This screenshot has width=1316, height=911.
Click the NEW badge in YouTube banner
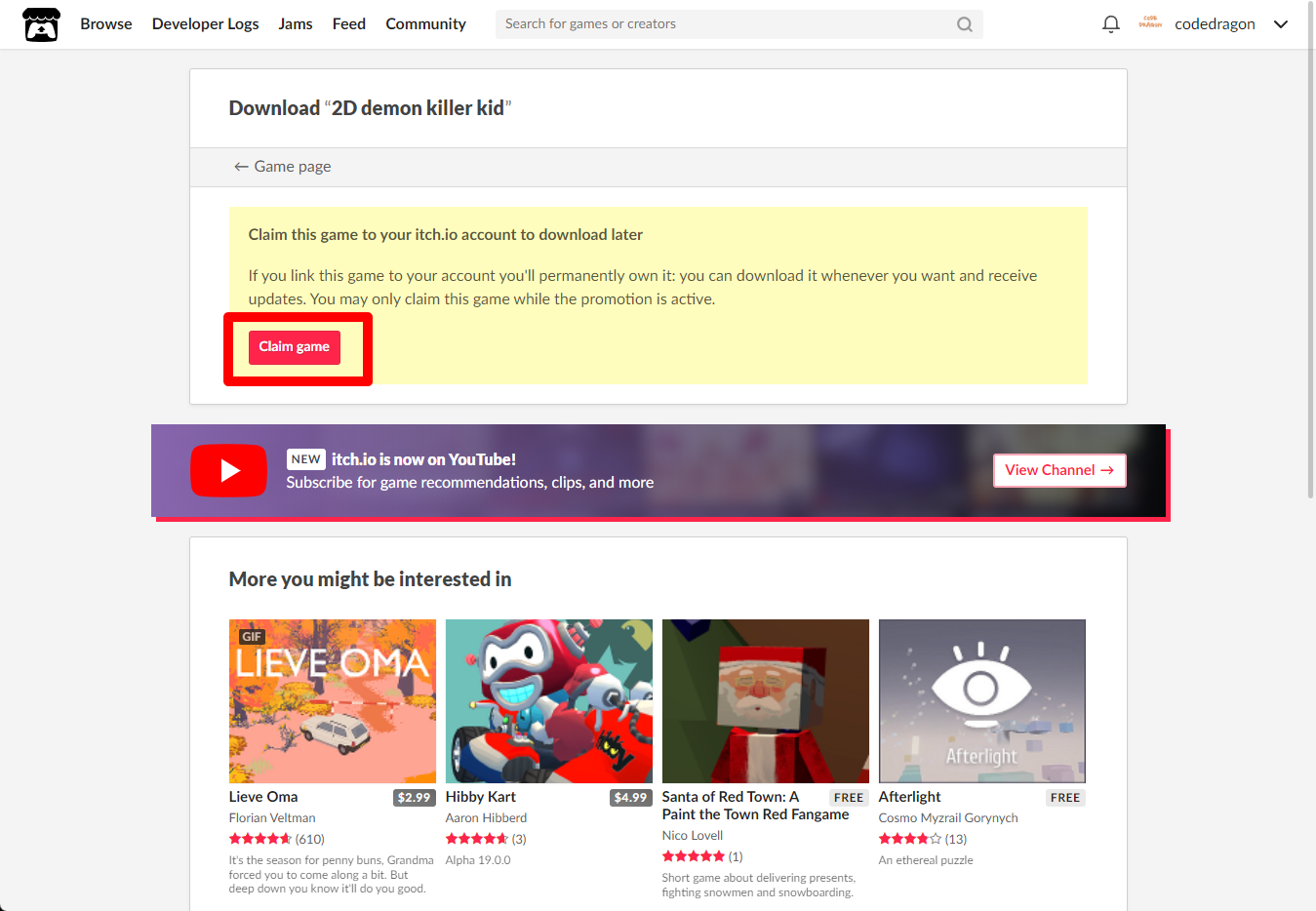306,459
